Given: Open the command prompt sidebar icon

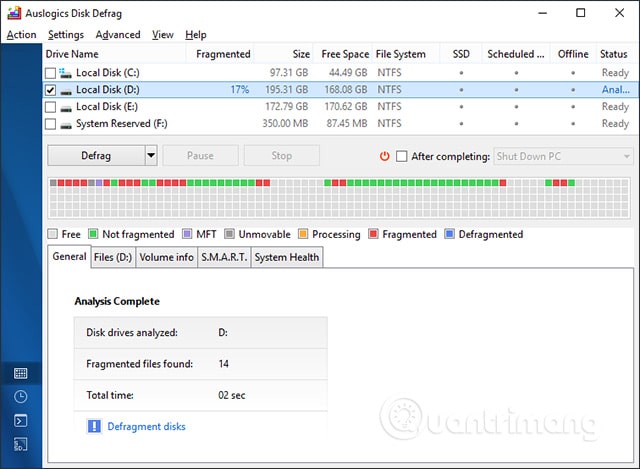Looking at the screenshot, I should pyautogui.click(x=20, y=420).
